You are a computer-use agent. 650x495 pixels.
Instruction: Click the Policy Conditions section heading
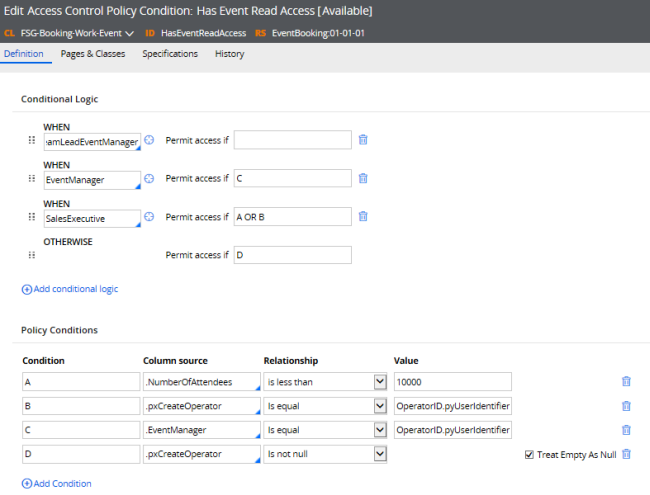click(x=59, y=330)
